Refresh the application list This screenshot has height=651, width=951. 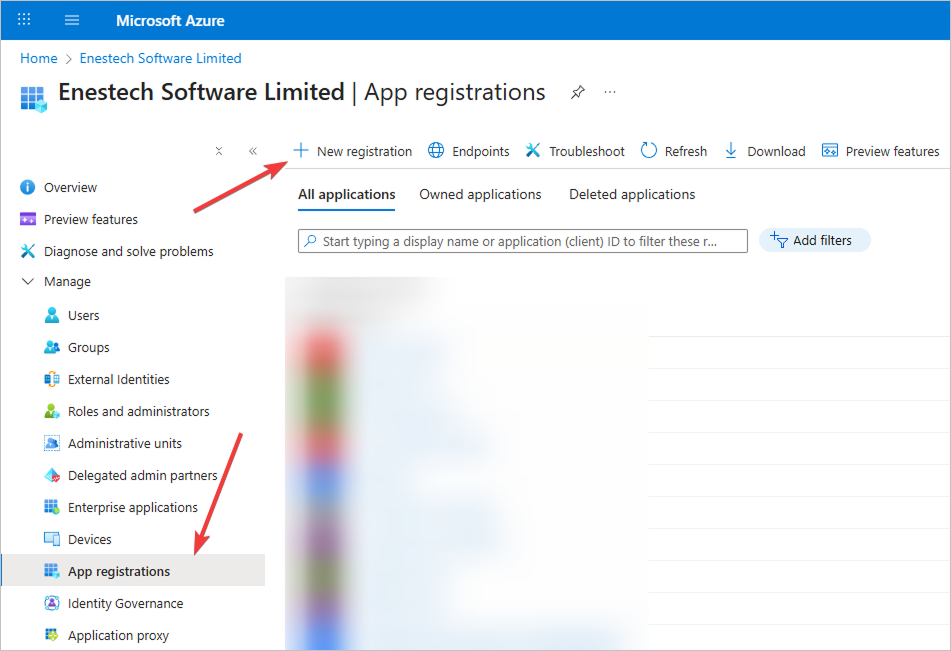(x=685, y=152)
